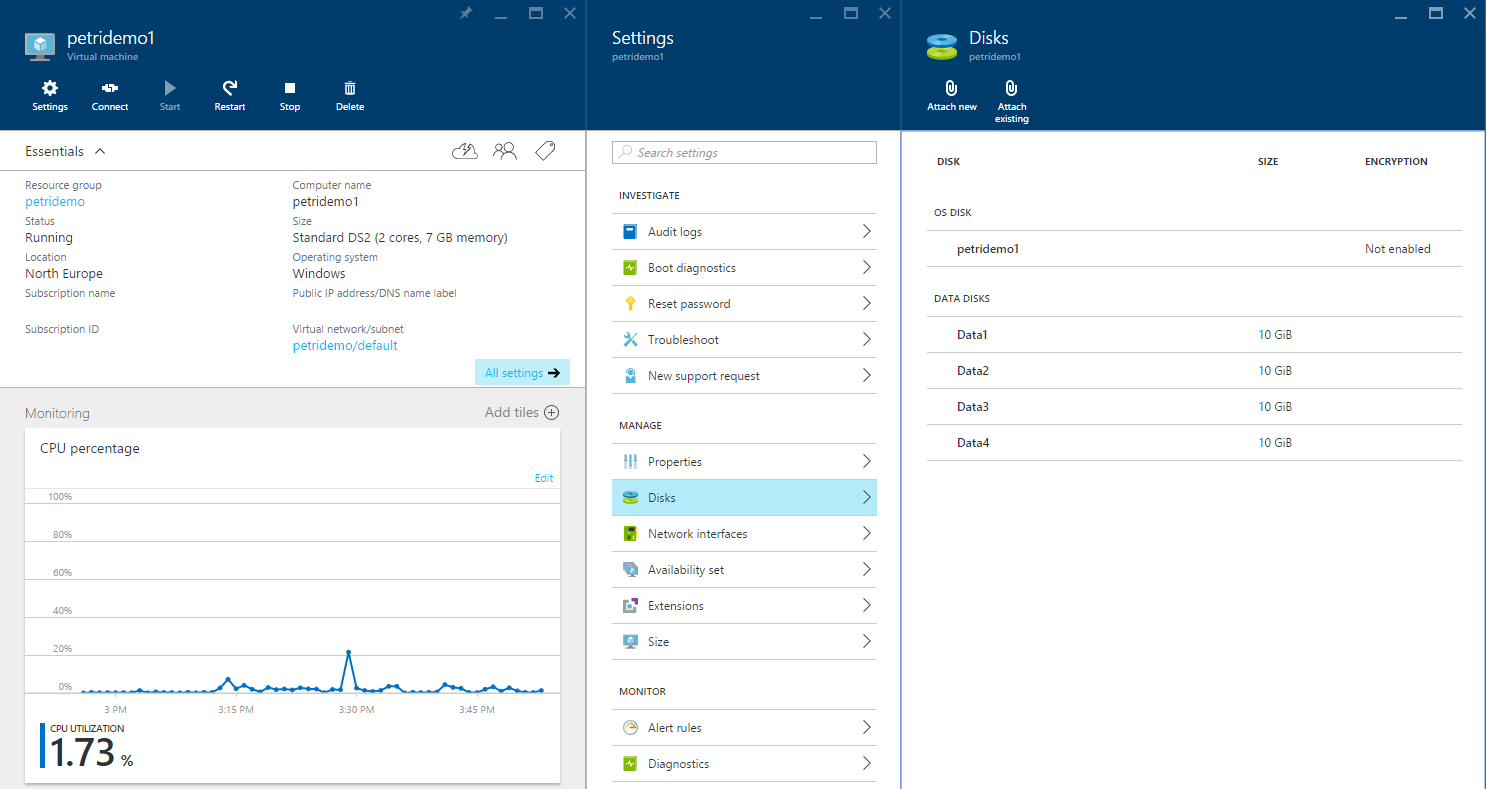Expand Audit logs chevron arrow

(x=866, y=231)
